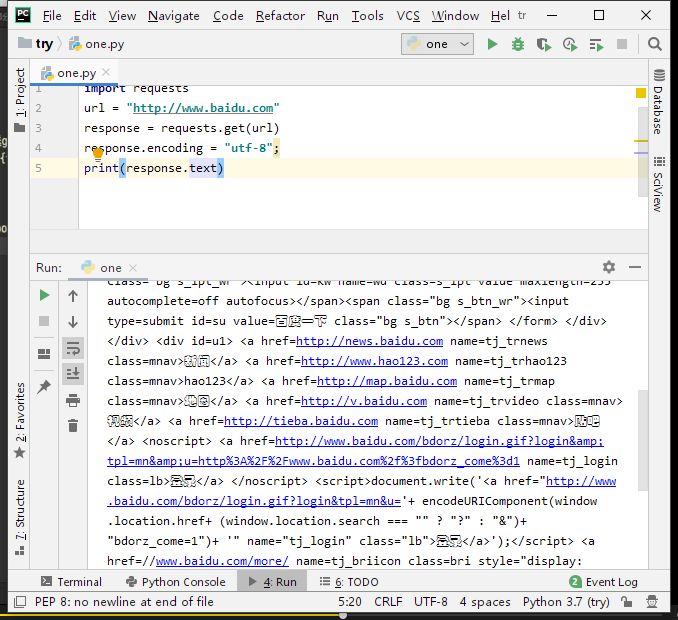Open the View menu

click(122, 16)
